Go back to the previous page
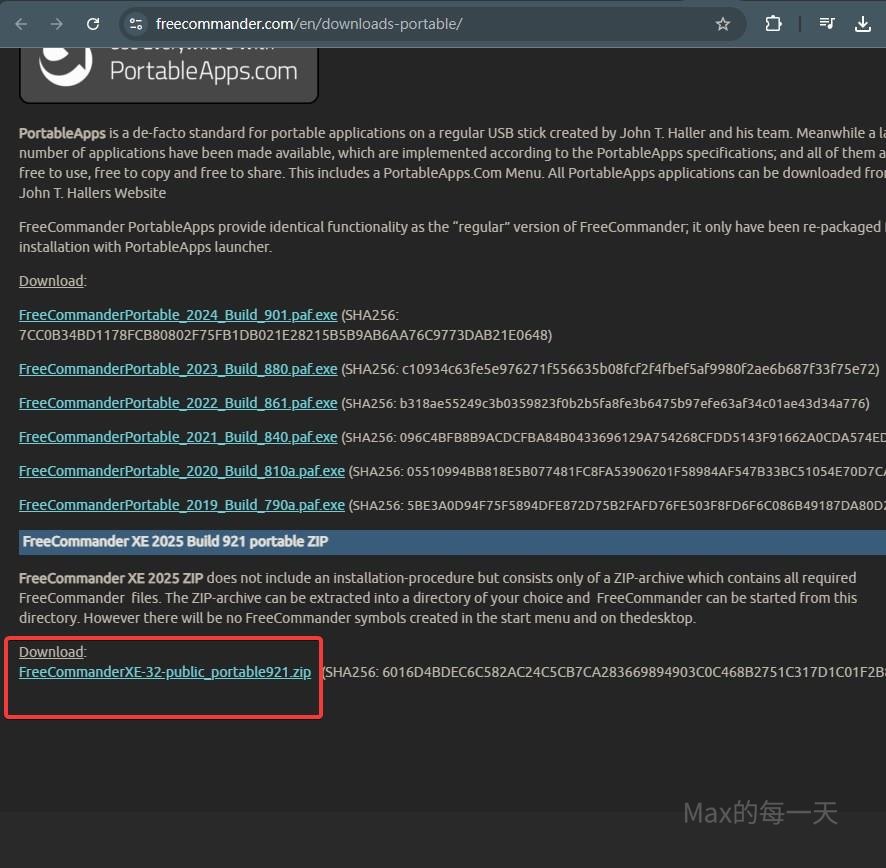Viewport: 886px width, 868px height. pos(21,24)
